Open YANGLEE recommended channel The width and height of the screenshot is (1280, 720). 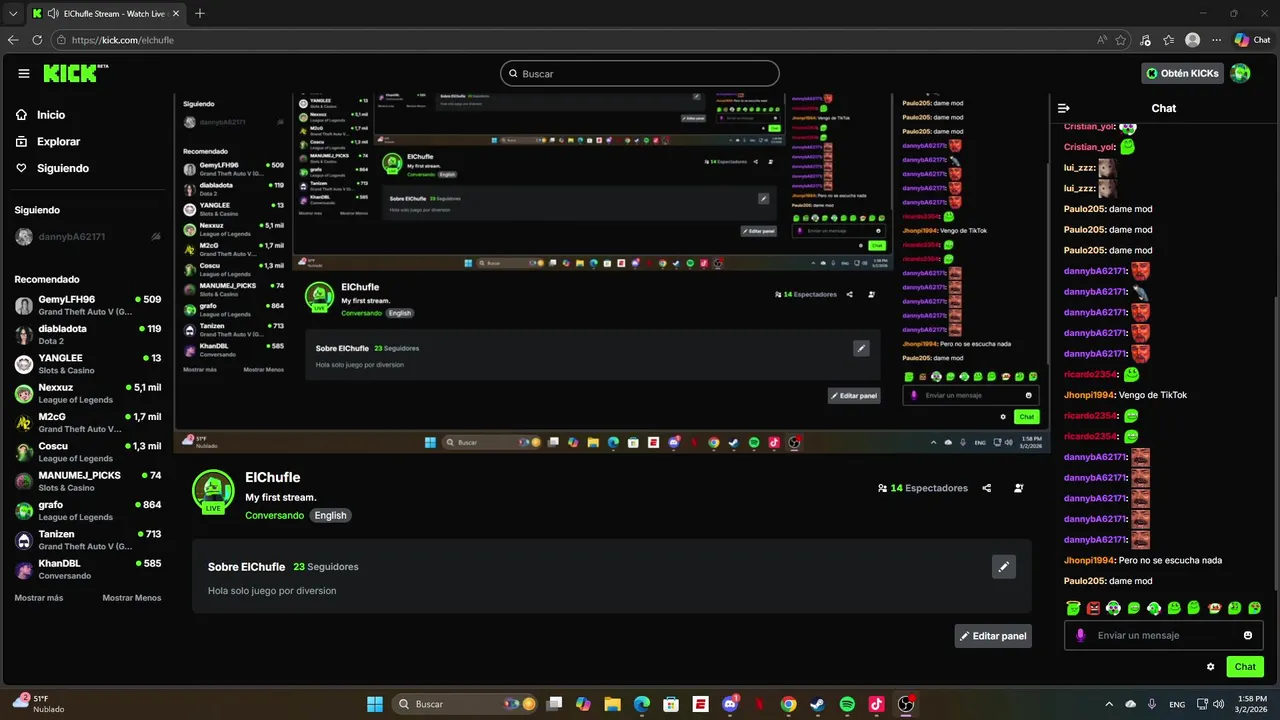88,364
